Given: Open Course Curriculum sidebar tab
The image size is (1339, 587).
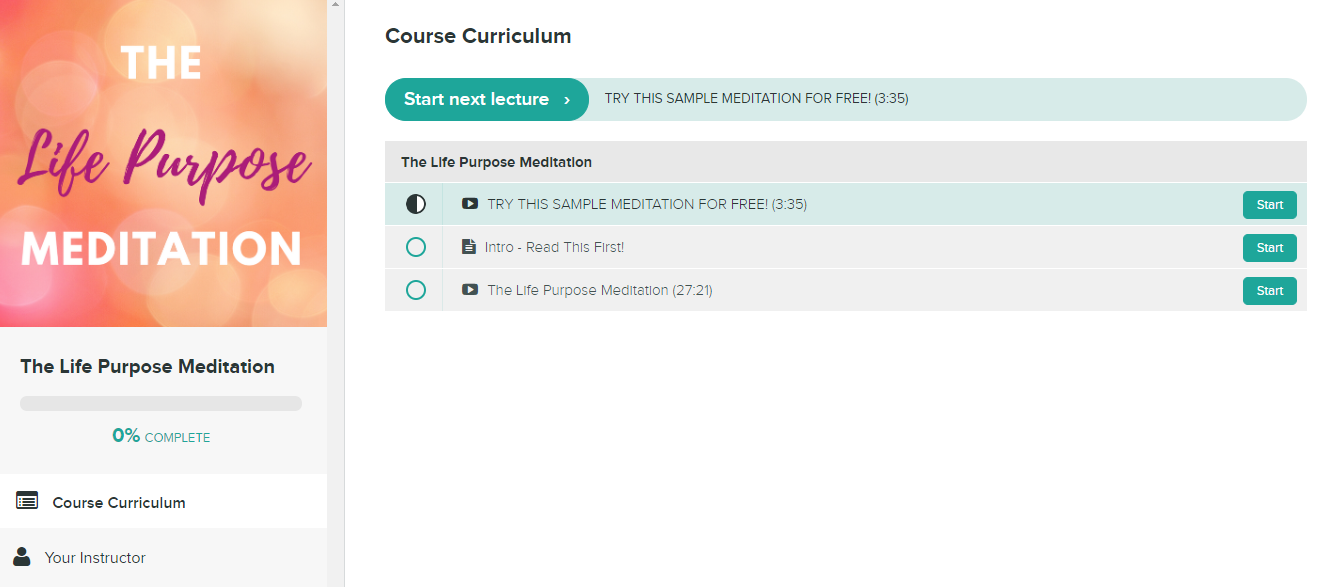Looking at the screenshot, I should (x=163, y=502).
